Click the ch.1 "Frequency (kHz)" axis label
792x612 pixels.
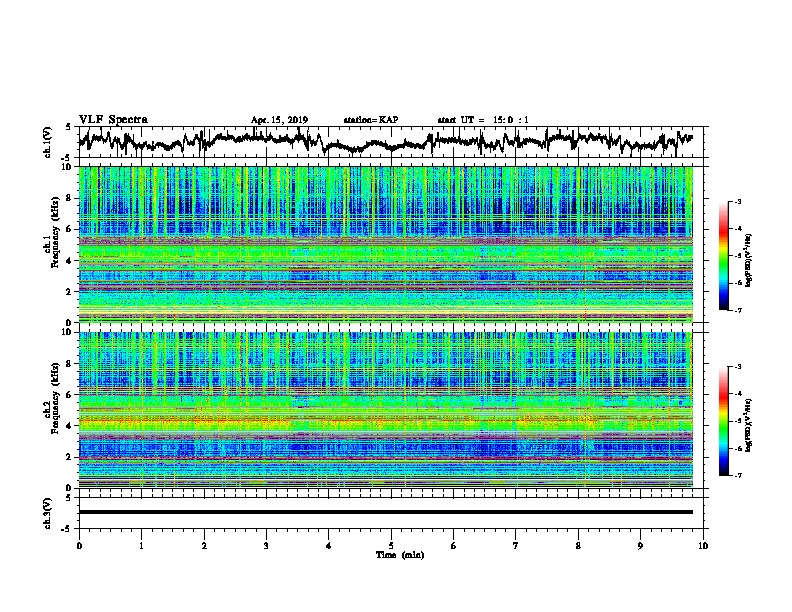[x=55, y=233]
